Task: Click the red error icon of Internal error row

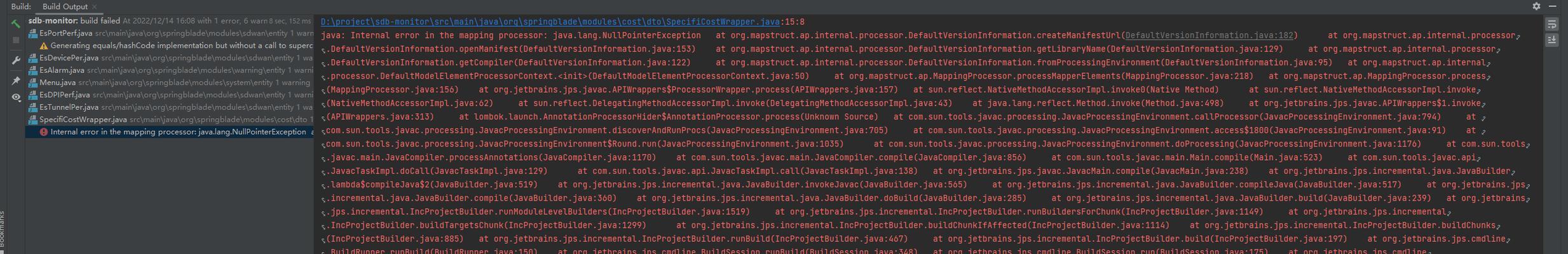Action: click(44, 132)
